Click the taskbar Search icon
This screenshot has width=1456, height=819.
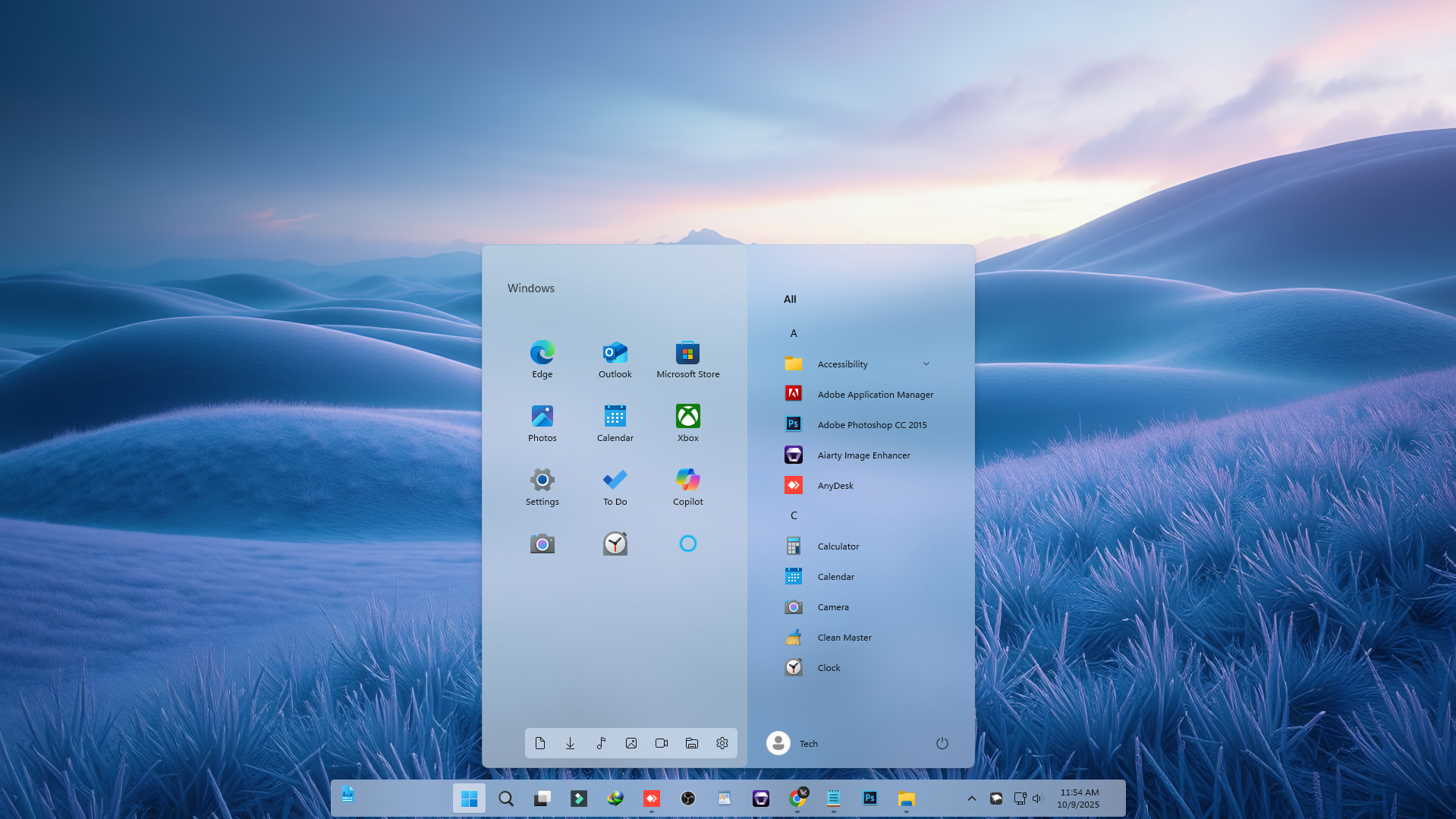pos(505,799)
